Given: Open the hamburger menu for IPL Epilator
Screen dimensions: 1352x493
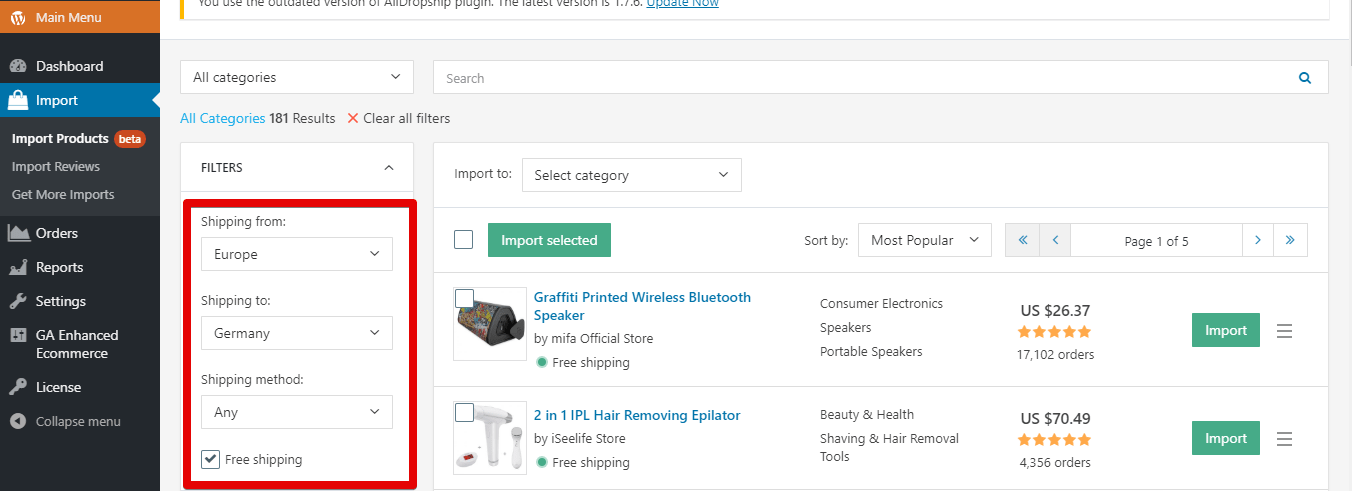Looking at the screenshot, I should (1285, 439).
